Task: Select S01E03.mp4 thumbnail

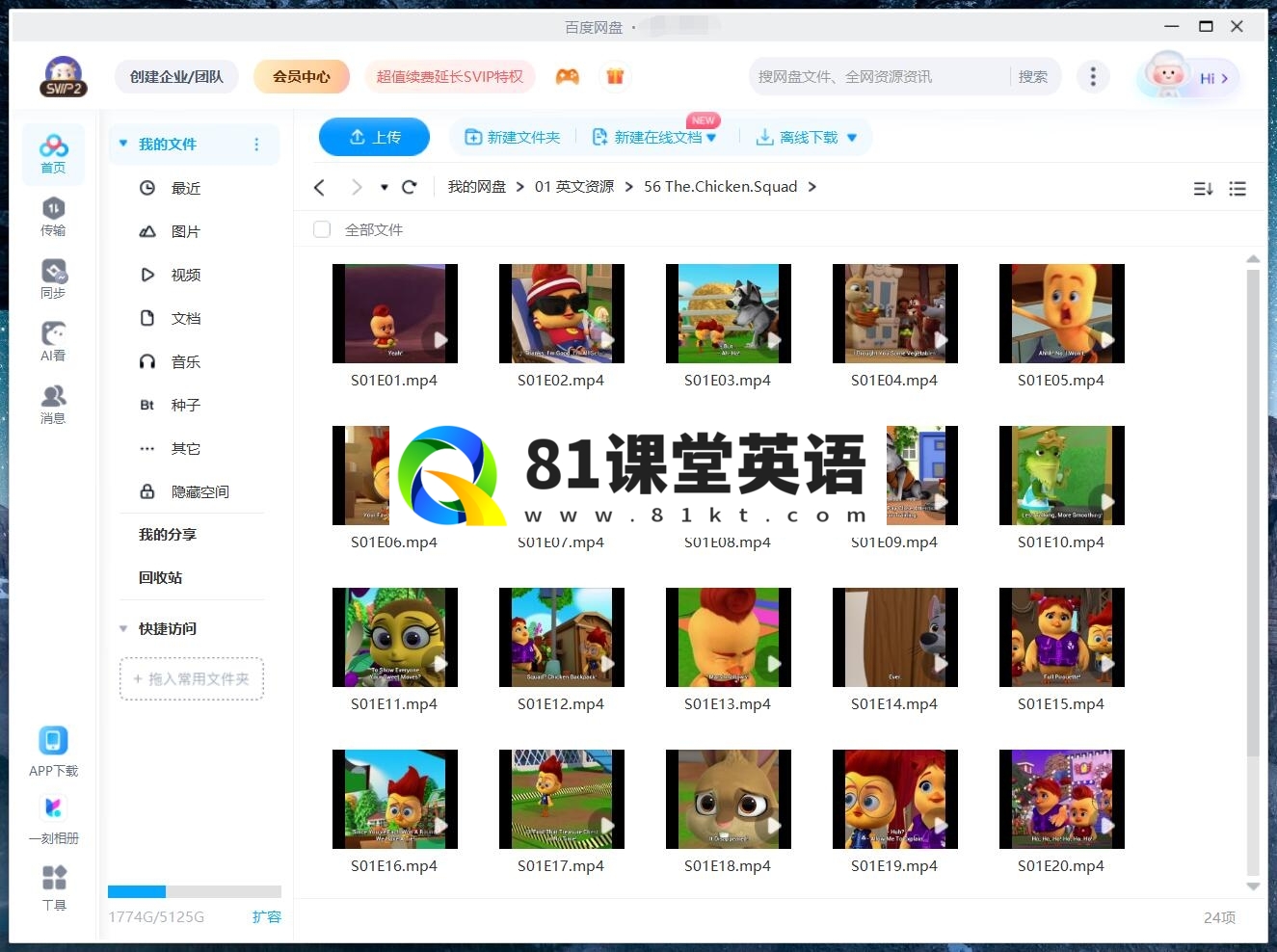Action: click(729, 313)
